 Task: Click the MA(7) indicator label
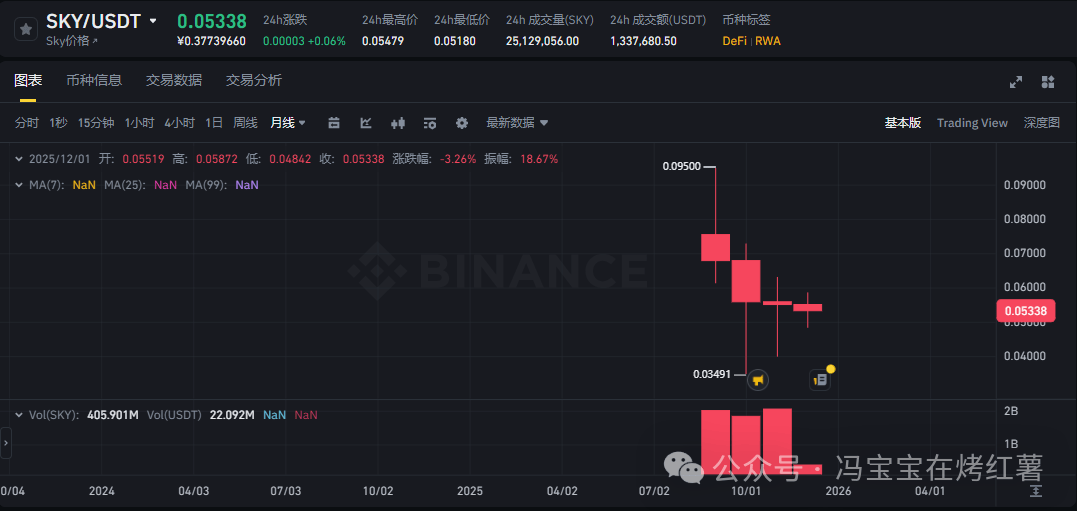point(47,185)
